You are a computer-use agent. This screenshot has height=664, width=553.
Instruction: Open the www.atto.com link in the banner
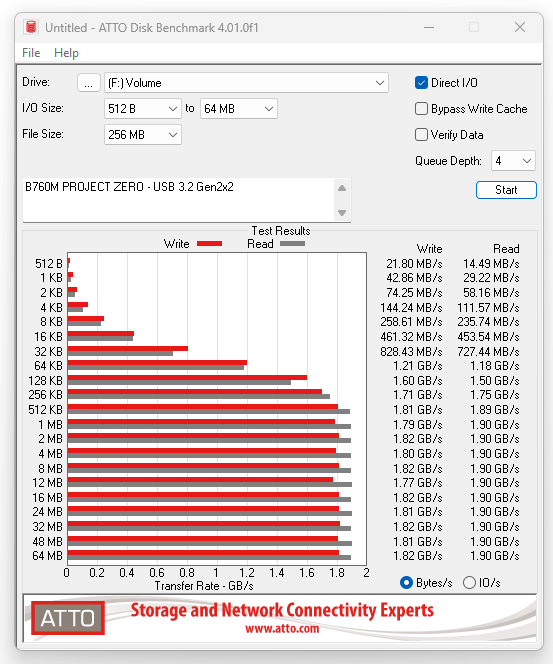tap(282, 628)
